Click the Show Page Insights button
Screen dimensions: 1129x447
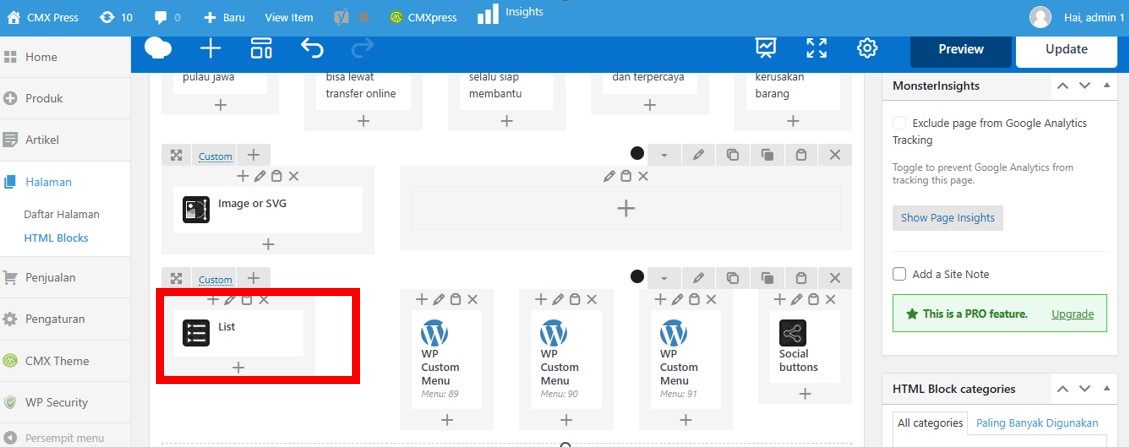[x=948, y=218]
